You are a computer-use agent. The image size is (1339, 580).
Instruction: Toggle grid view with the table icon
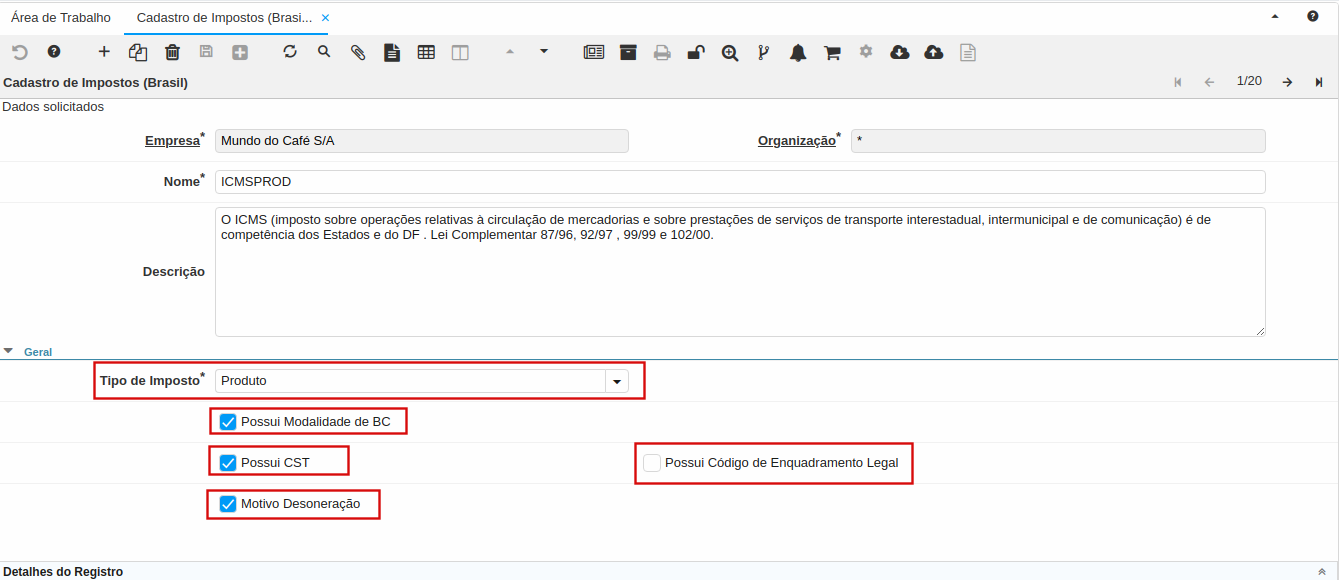(x=426, y=53)
